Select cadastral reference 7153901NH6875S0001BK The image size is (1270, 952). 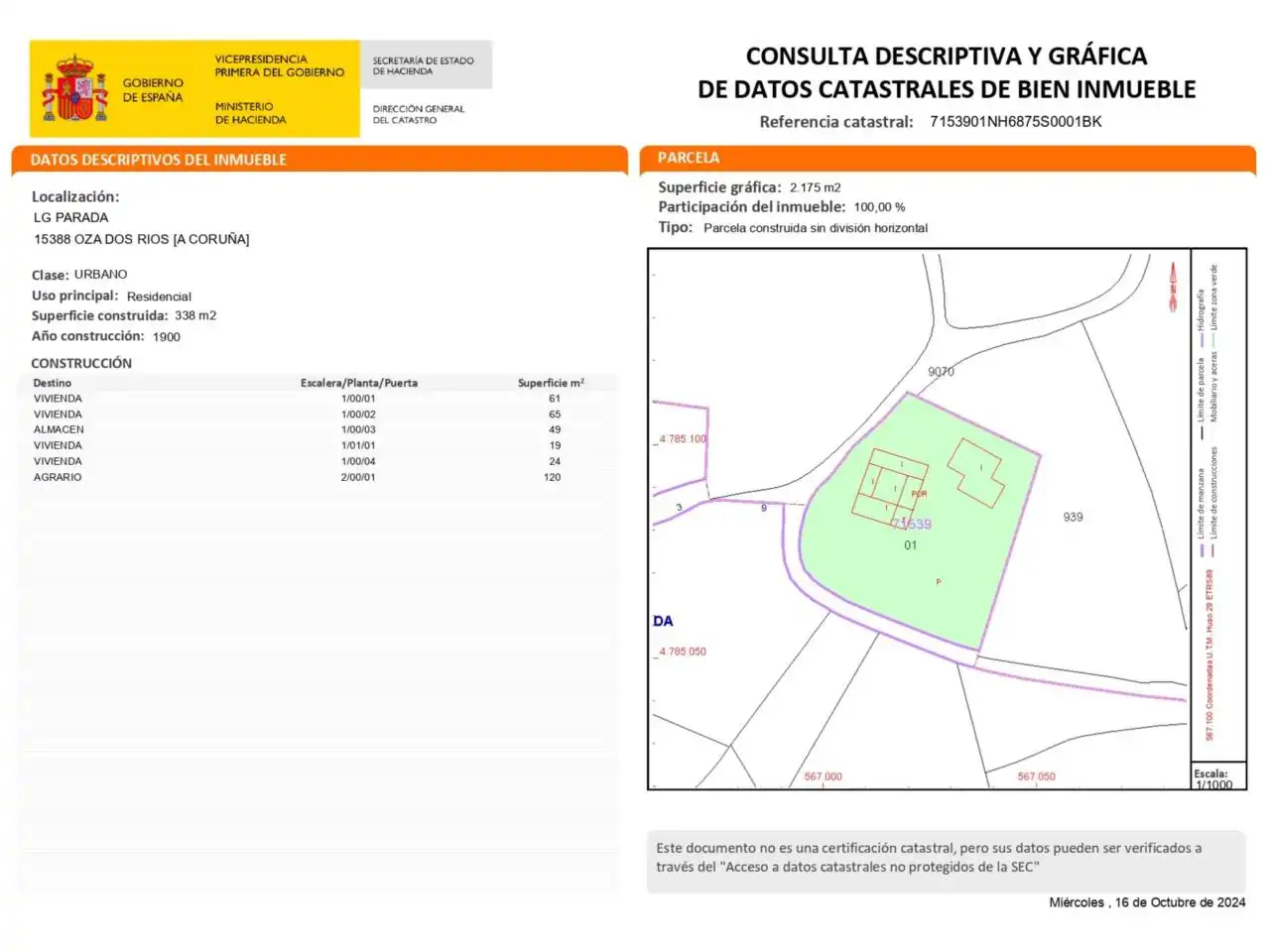(1016, 121)
